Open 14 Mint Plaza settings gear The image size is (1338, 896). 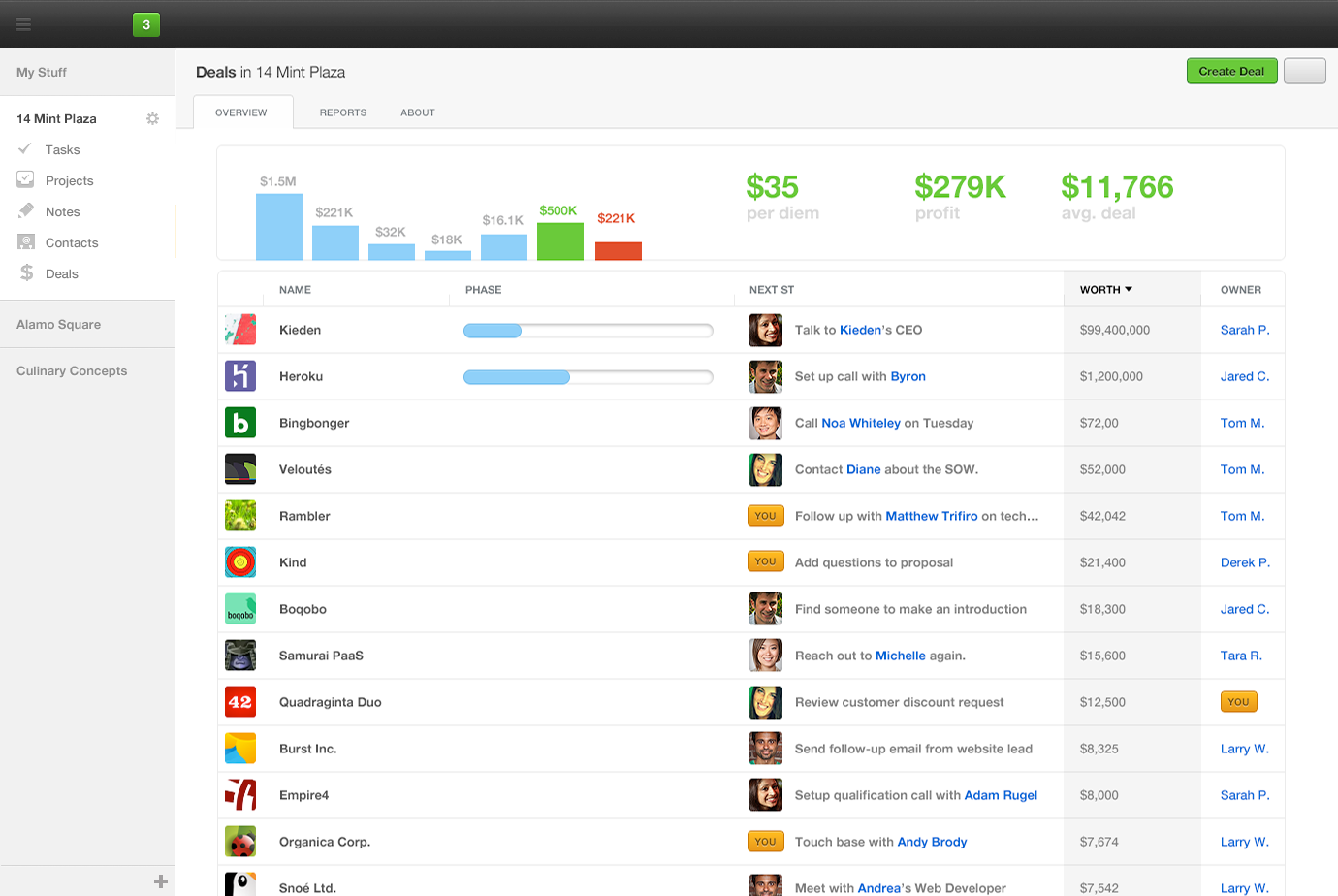[152, 118]
